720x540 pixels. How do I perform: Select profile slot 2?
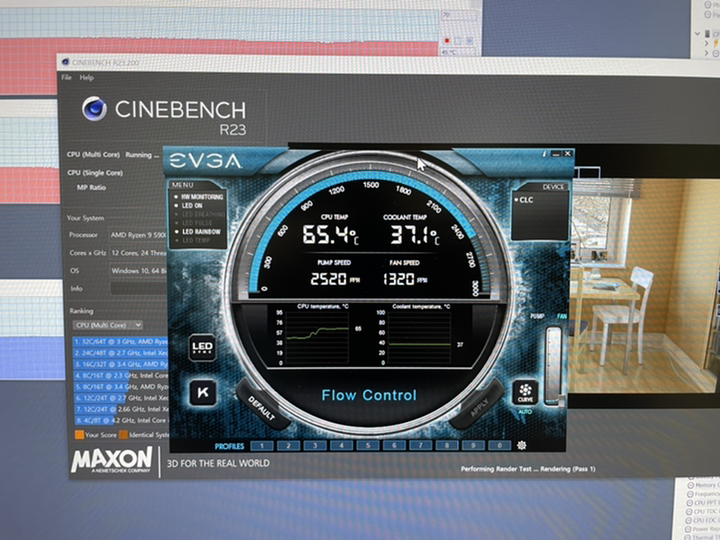[289, 445]
